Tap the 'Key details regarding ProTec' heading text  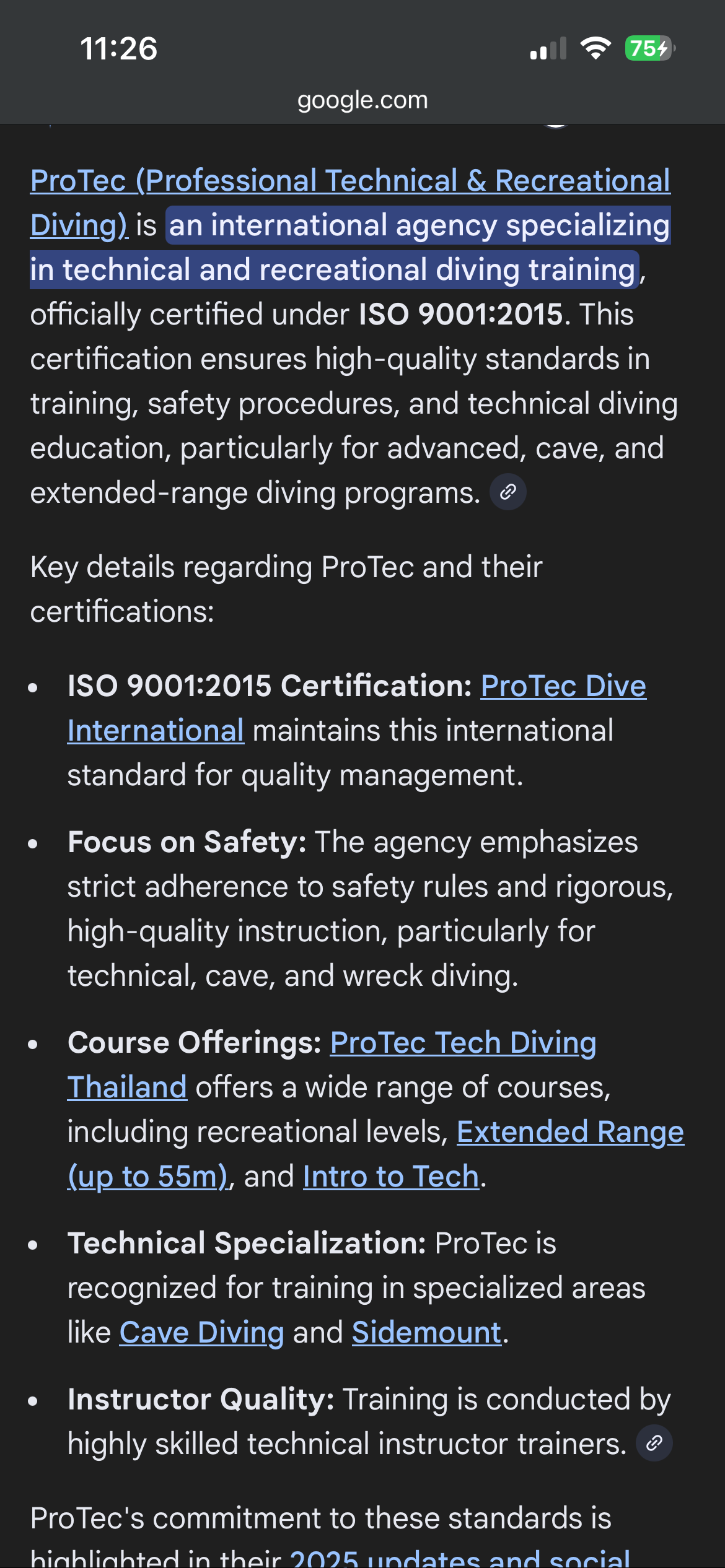[x=286, y=567]
